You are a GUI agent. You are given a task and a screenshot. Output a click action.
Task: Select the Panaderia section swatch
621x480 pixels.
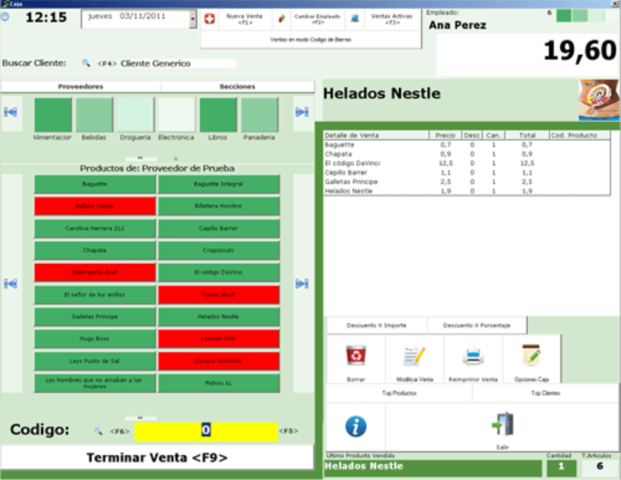[x=259, y=115]
